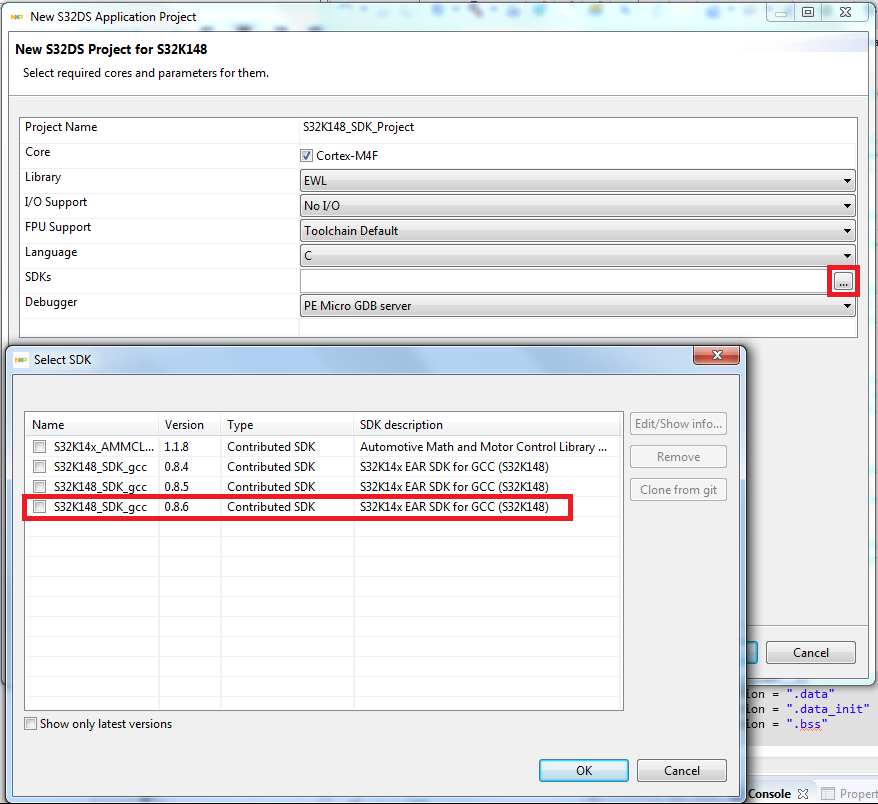The image size is (878, 804).
Task: Click Cancel in Select SDK dialog
Action: [681, 770]
